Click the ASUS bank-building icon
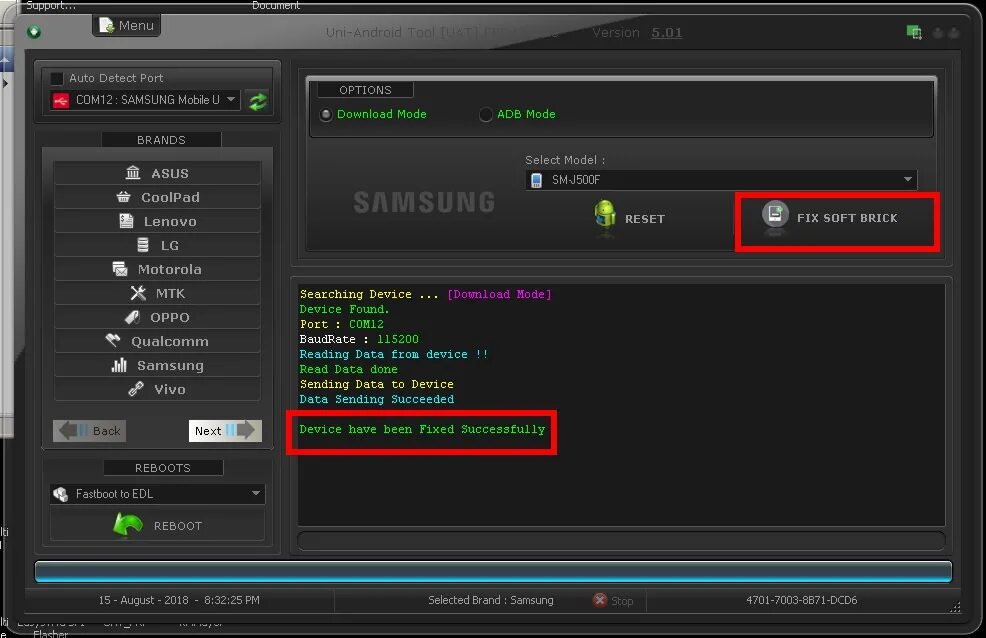Viewport: 986px width, 638px height. click(x=133, y=172)
